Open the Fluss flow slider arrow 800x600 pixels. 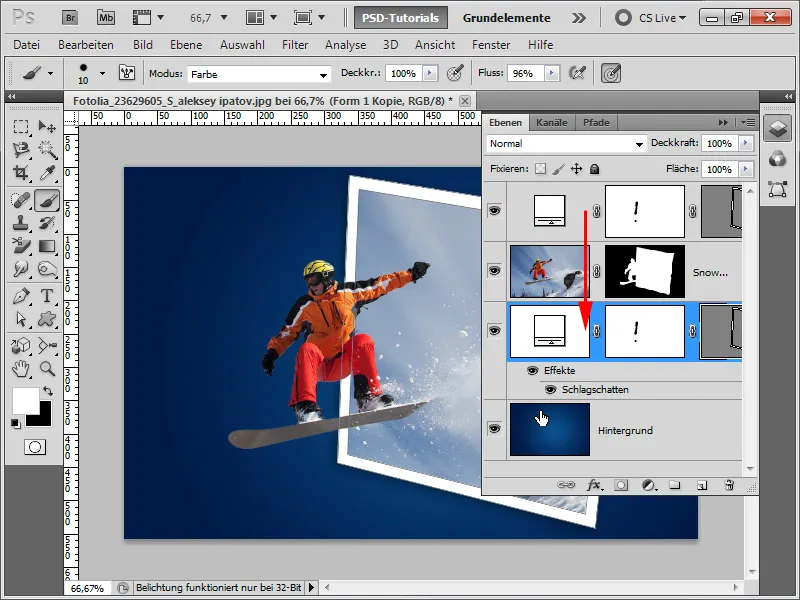pos(551,73)
